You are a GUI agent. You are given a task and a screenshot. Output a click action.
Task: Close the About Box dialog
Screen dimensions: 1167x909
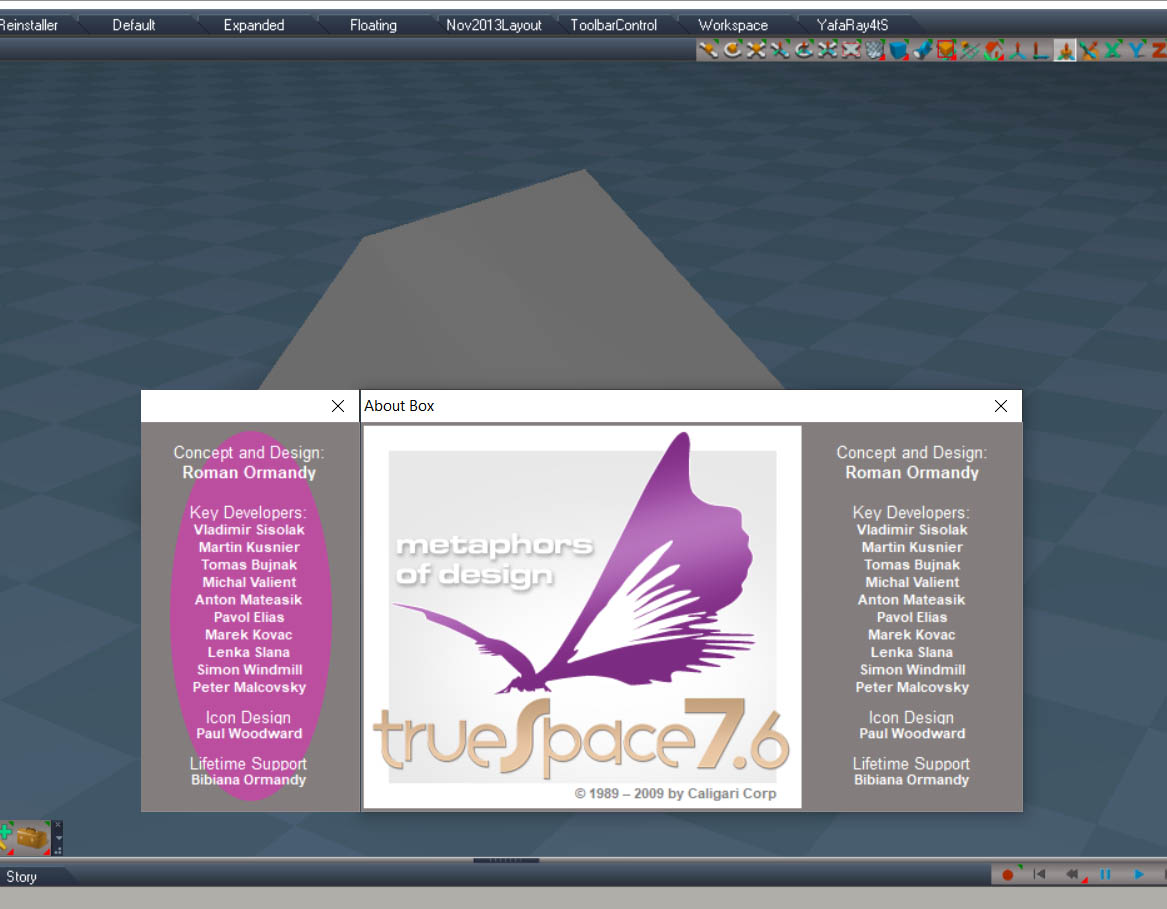pyautogui.click(x=1000, y=406)
